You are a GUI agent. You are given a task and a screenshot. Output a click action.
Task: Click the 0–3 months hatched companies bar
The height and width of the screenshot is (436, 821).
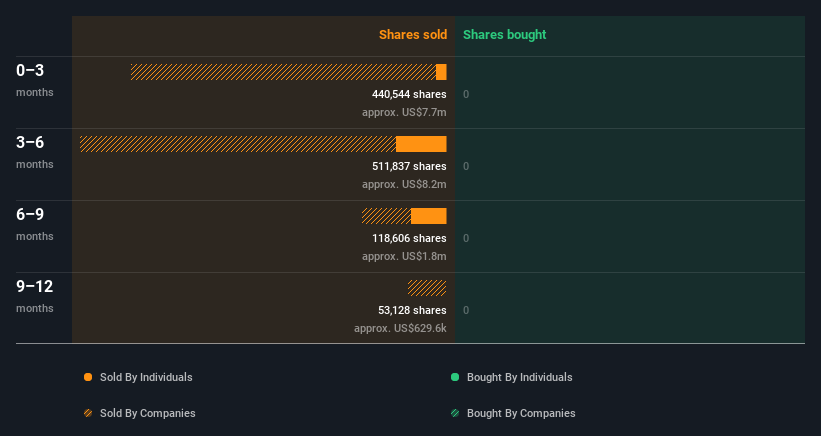click(x=283, y=72)
